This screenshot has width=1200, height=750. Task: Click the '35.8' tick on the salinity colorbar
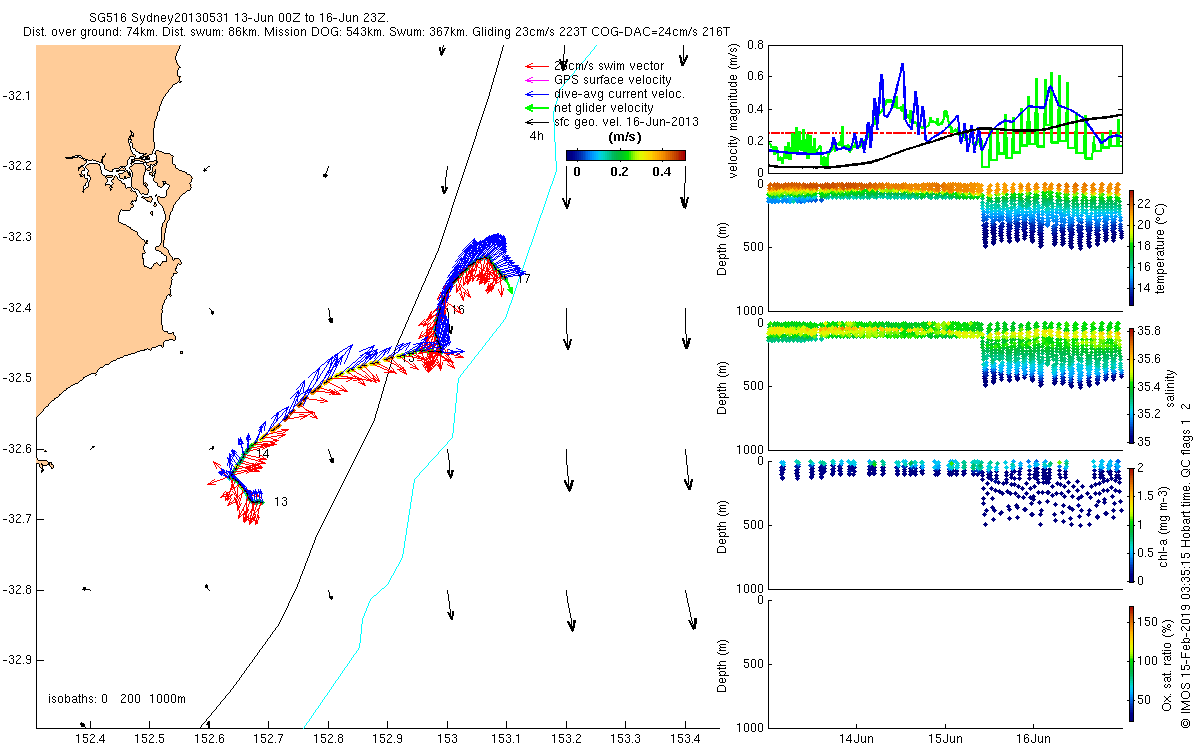1148,331
